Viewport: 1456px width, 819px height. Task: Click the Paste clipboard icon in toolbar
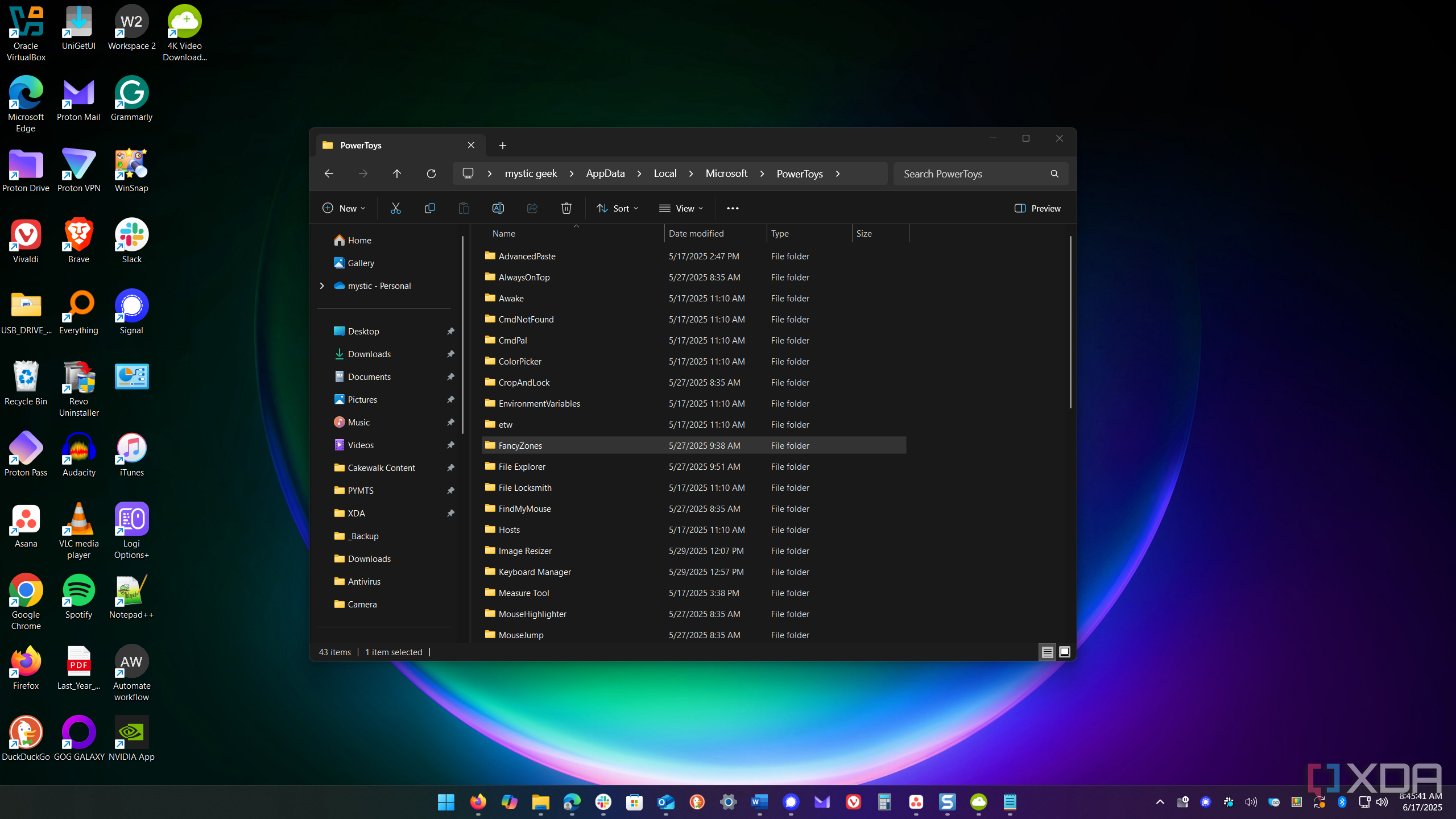coord(464,208)
